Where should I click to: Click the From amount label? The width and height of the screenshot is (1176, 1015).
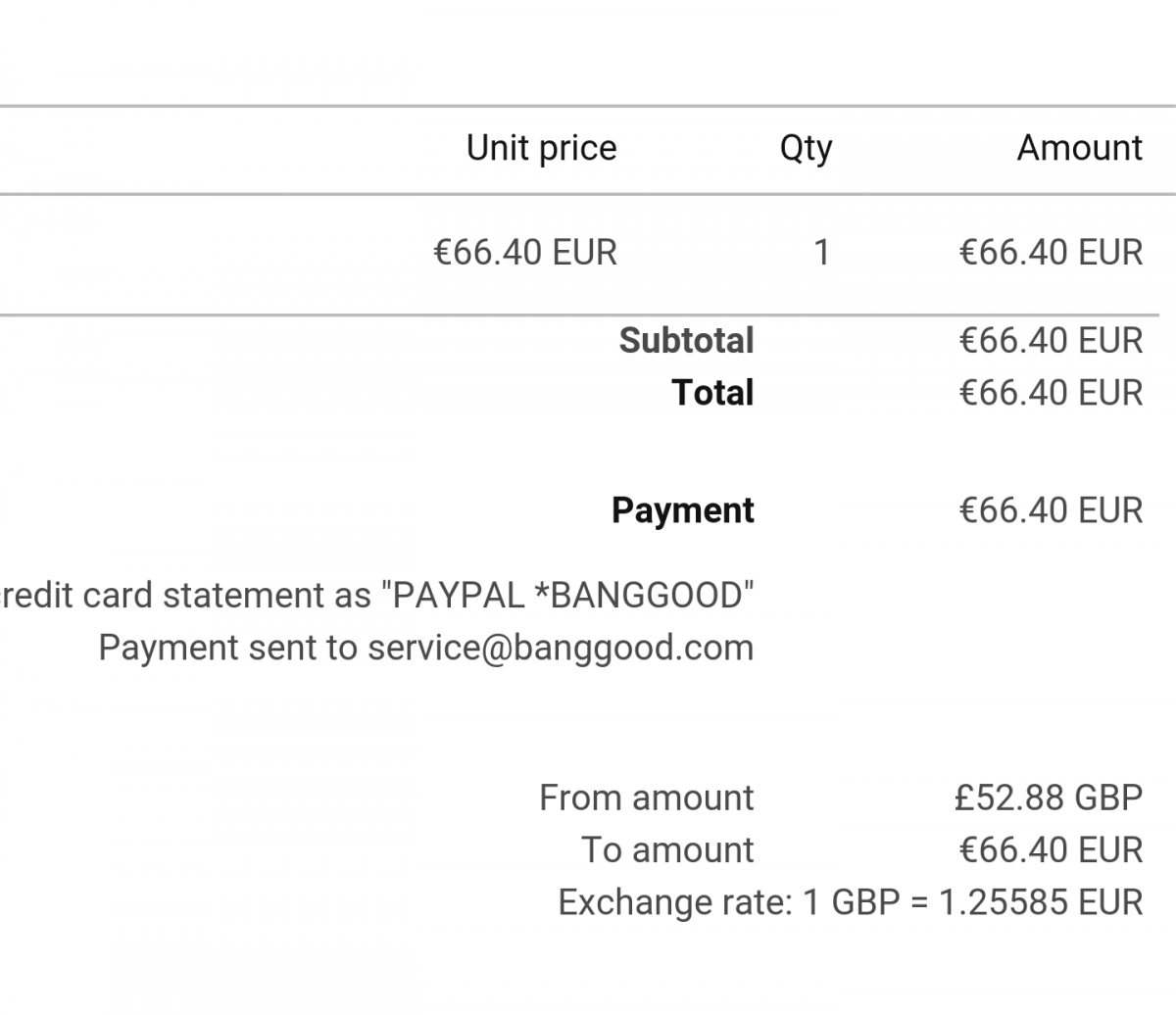646,797
